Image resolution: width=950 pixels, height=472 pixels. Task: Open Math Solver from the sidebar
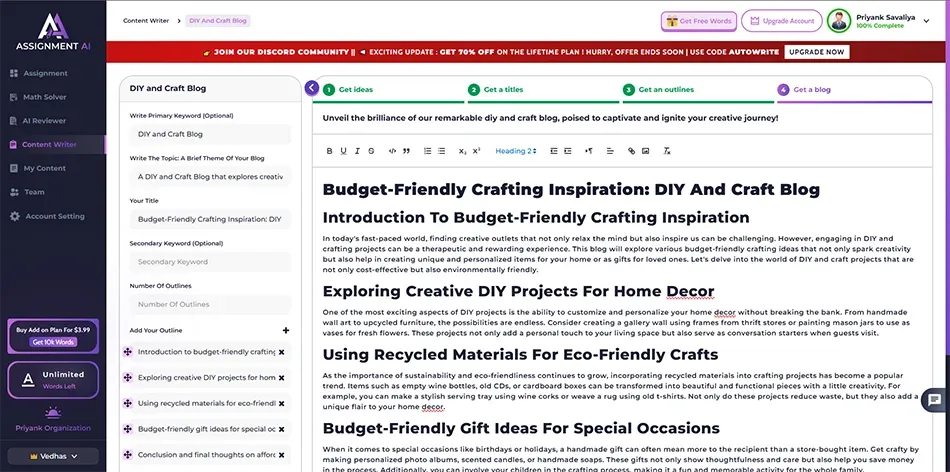click(45, 97)
